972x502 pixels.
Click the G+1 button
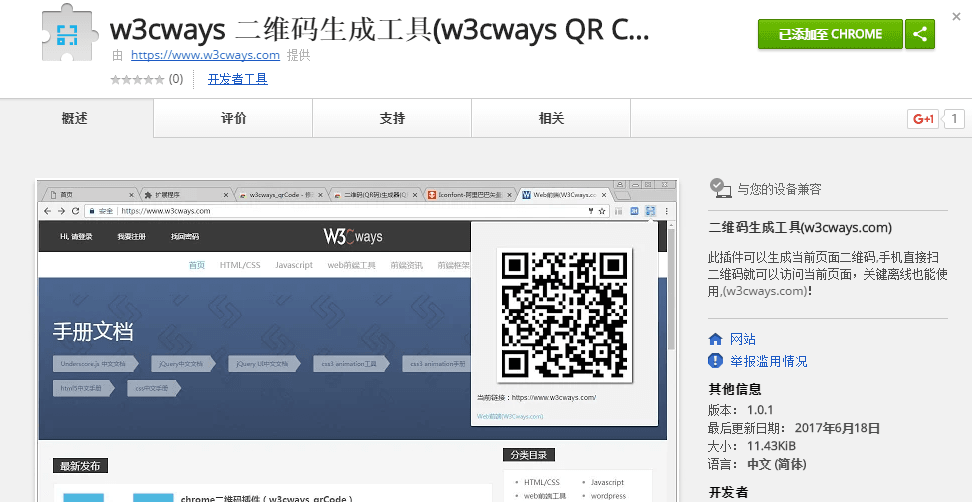pyautogui.click(x=923, y=119)
